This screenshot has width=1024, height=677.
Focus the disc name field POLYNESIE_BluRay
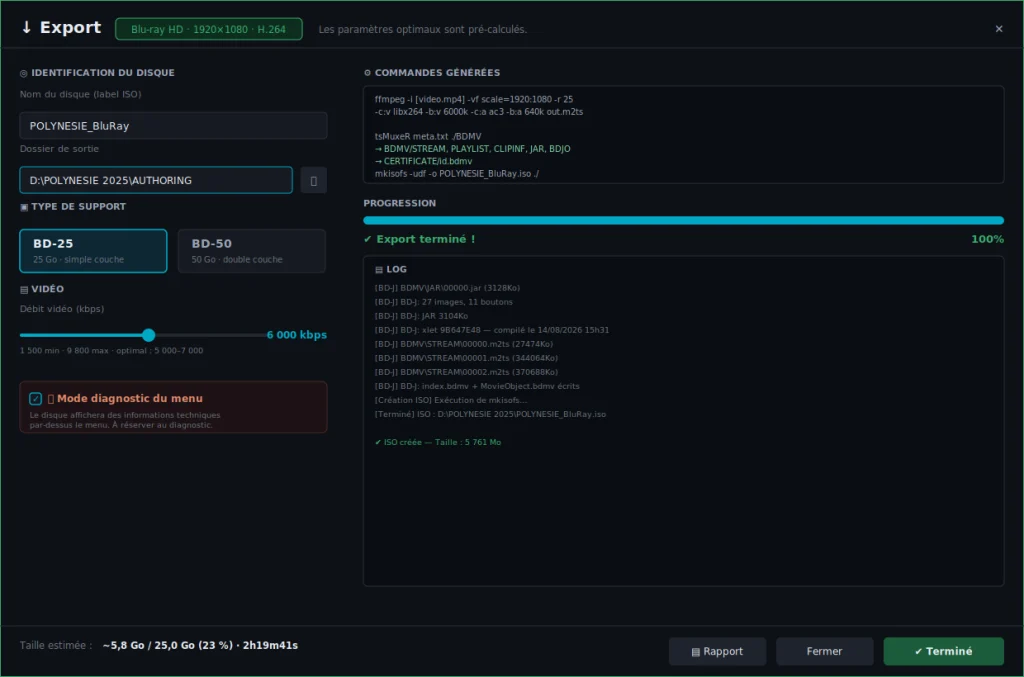[173, 125]
